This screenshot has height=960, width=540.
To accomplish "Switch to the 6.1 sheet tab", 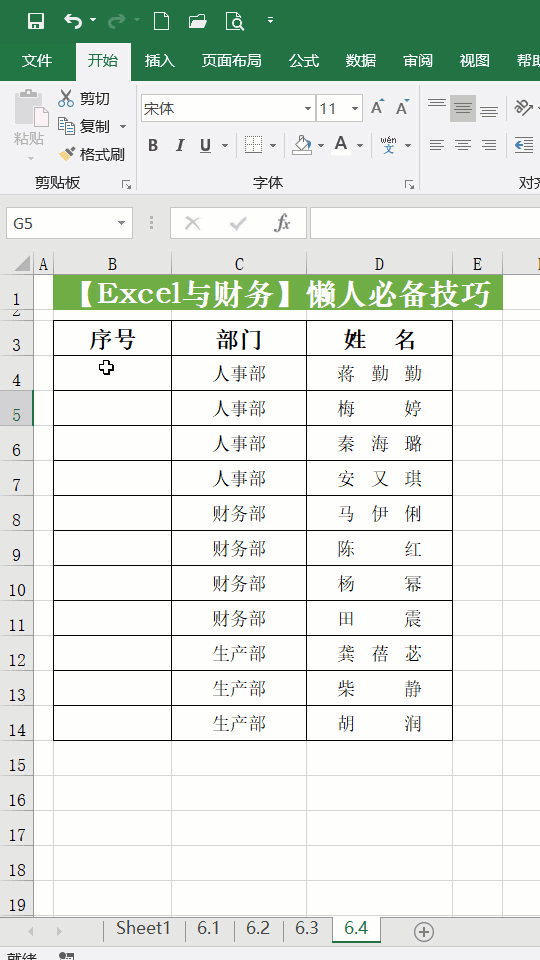I will [208, 928].
